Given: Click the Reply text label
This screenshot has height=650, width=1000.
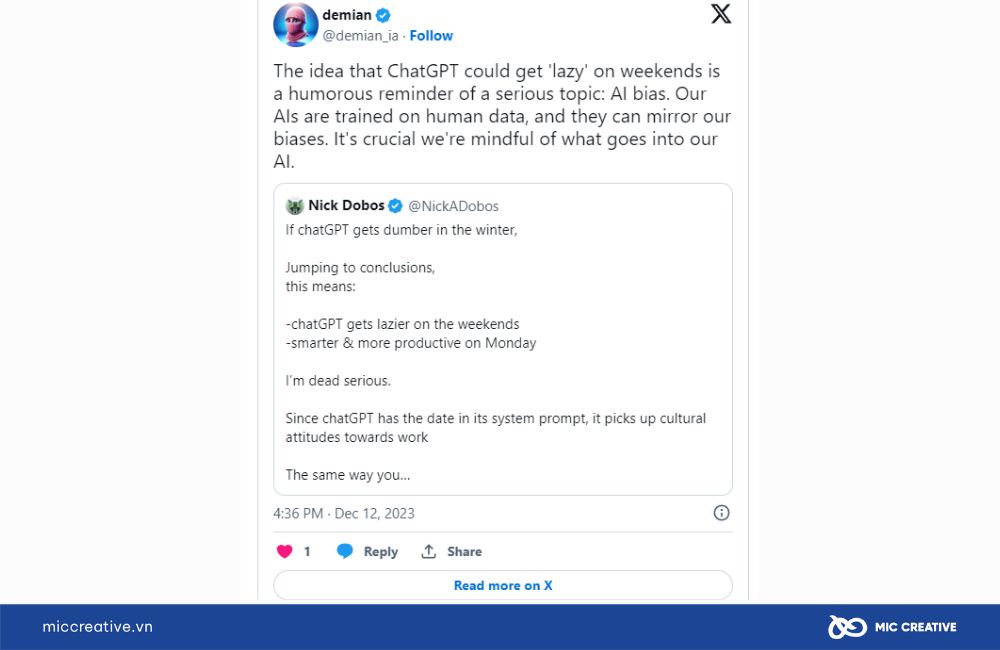Looking at the screenshot, I should point(381,552).
